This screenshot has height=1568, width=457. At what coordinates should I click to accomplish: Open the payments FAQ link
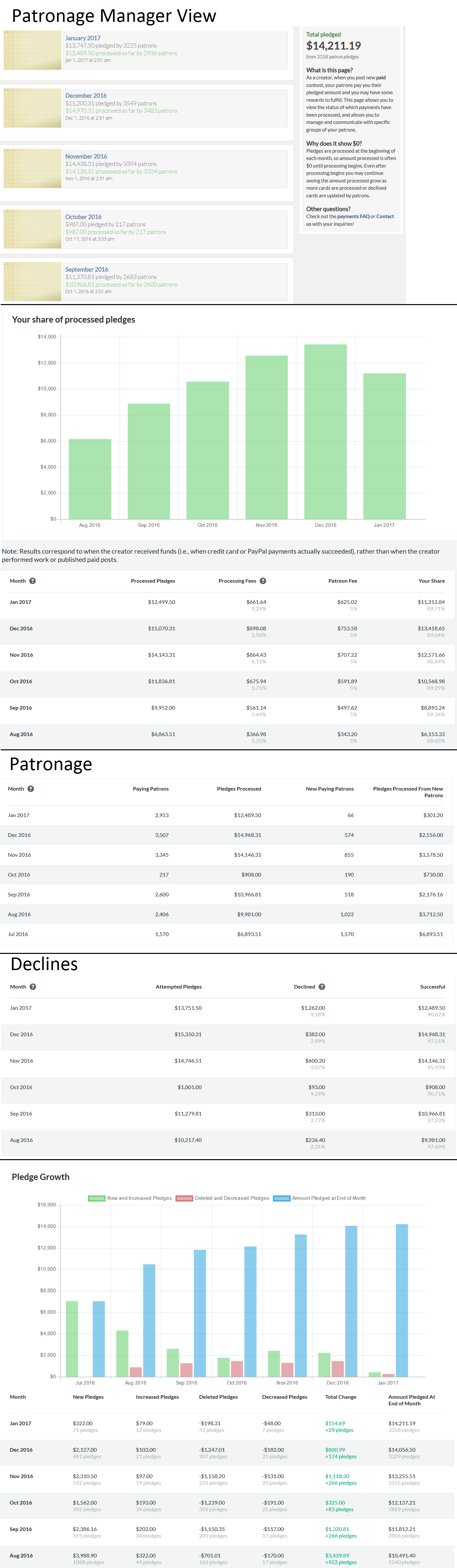coord(353,216)
